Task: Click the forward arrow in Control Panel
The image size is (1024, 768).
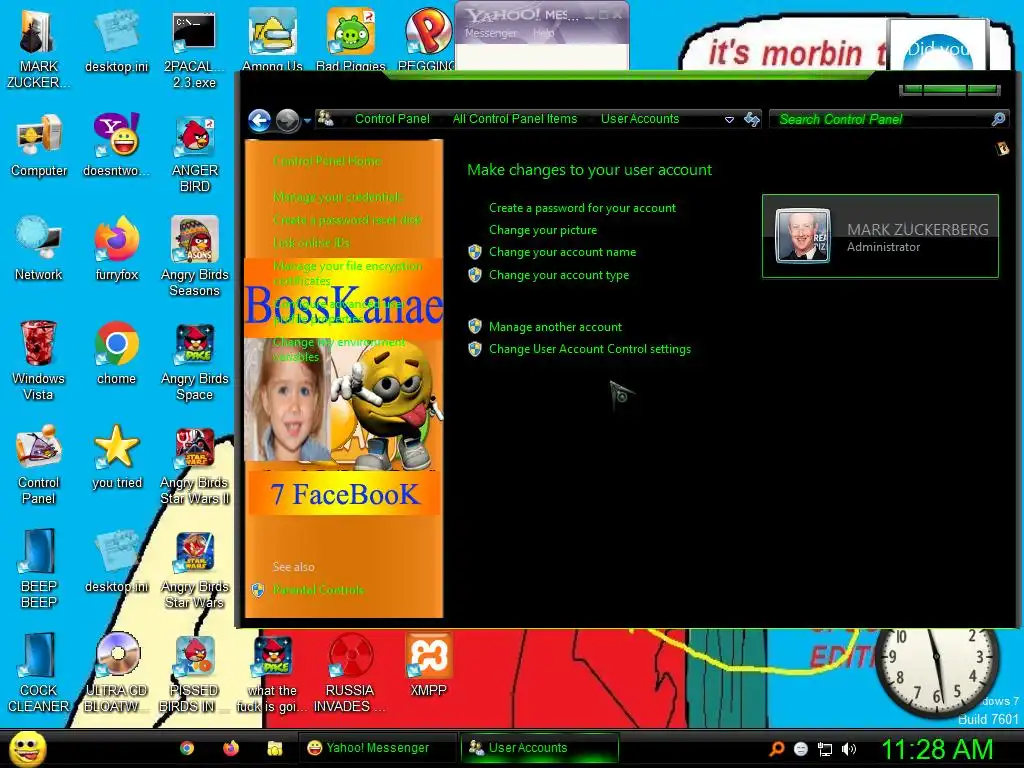Action: click(x=287, y=120)
